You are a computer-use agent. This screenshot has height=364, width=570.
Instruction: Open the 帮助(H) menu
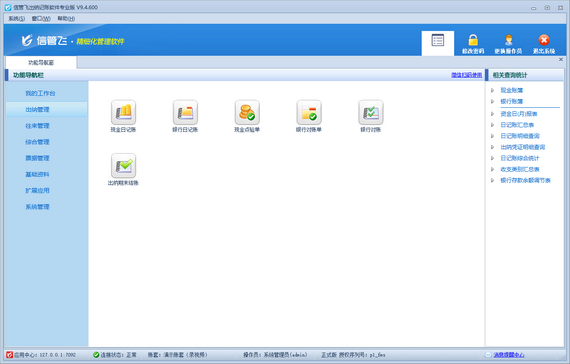click(x=66, y=19)
